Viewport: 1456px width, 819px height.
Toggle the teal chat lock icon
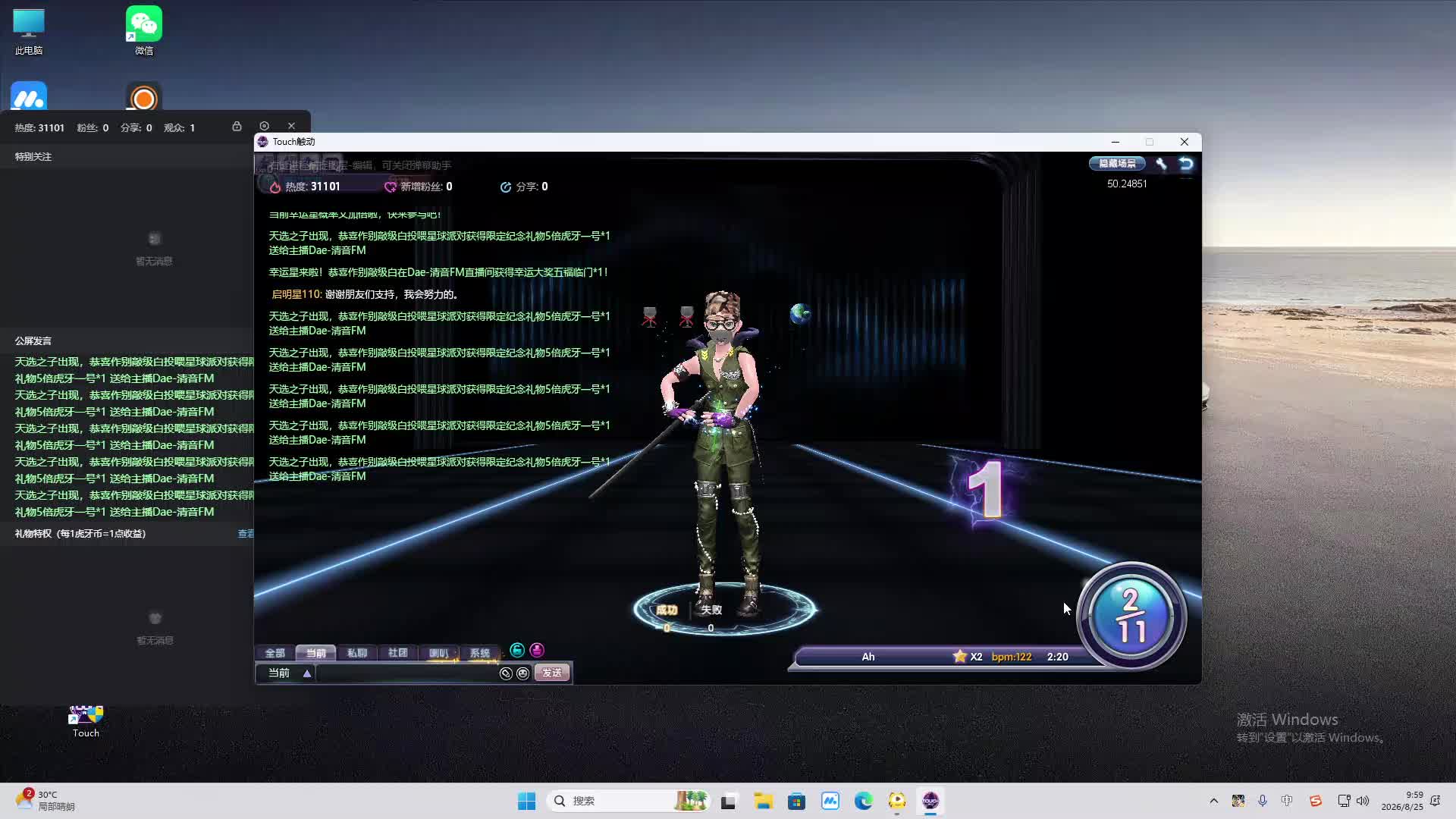[517, 650]
